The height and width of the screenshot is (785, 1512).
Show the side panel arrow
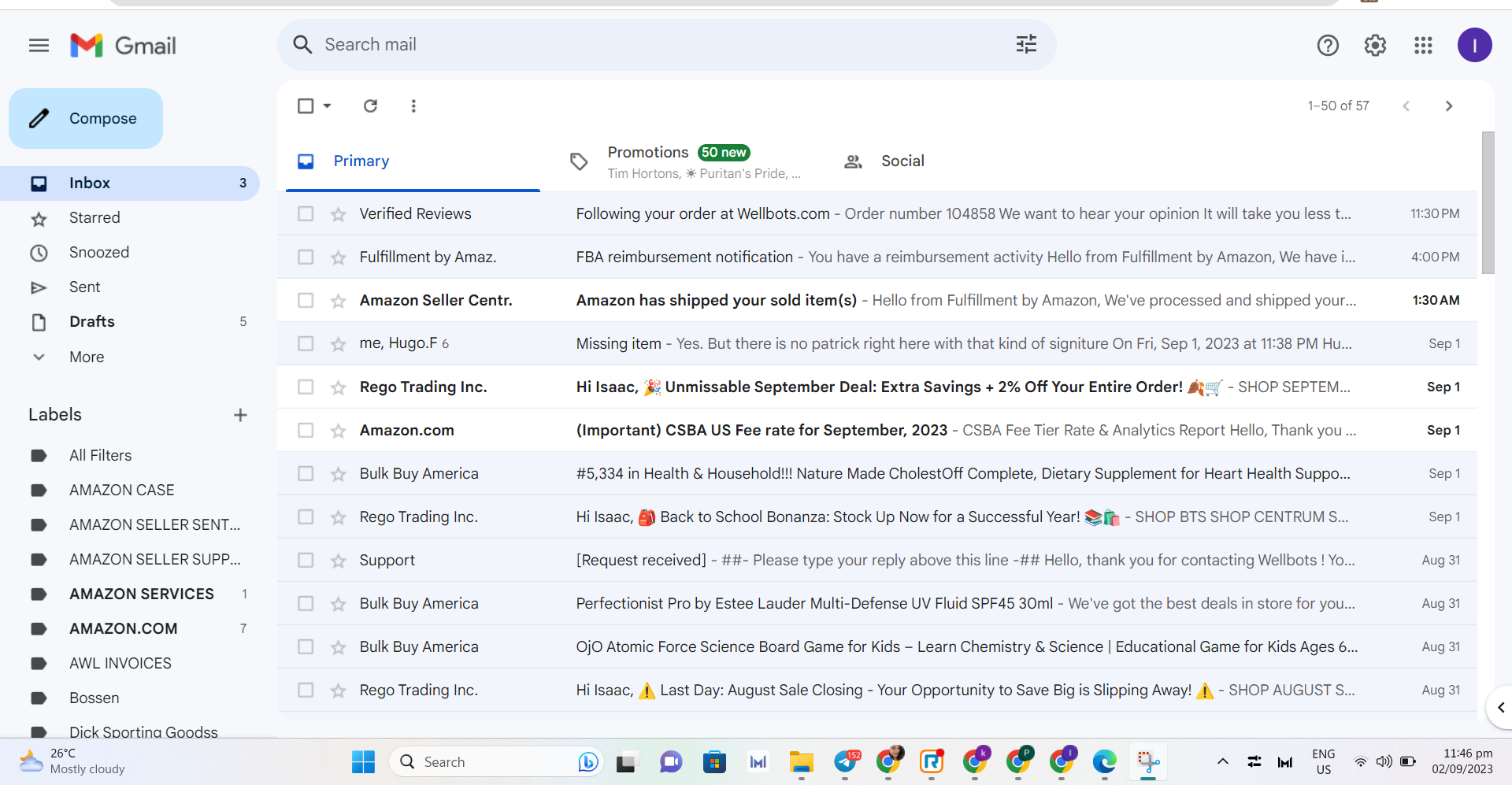click(x=1500, y=707)
